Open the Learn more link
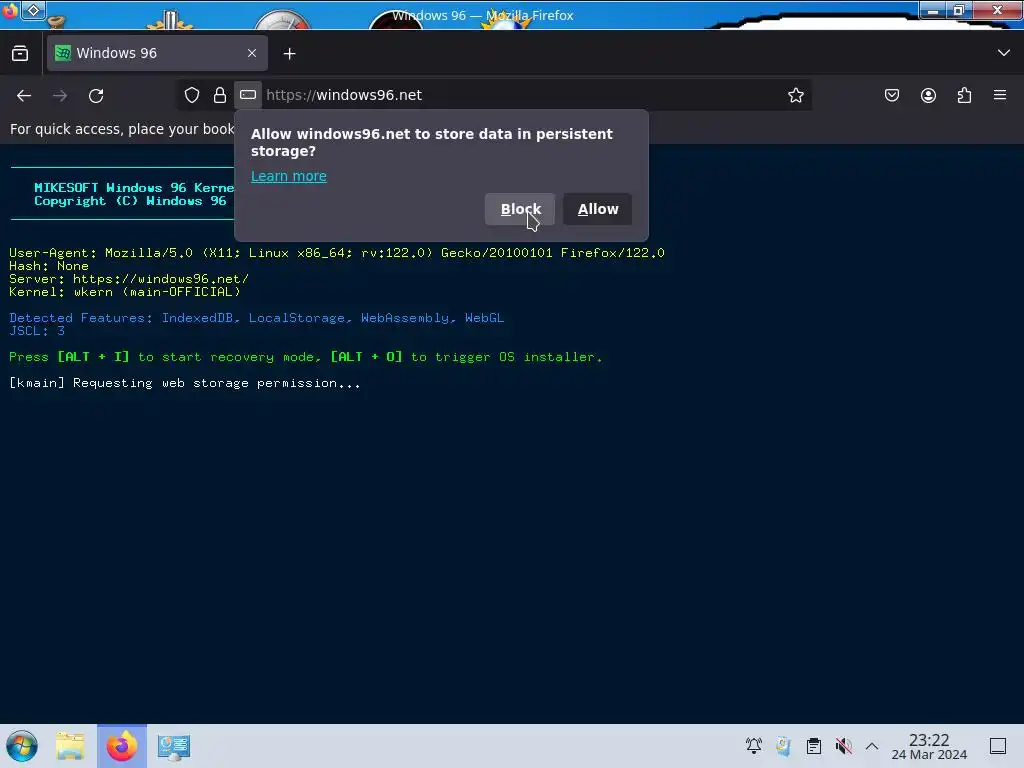 (x=289, y=176)
